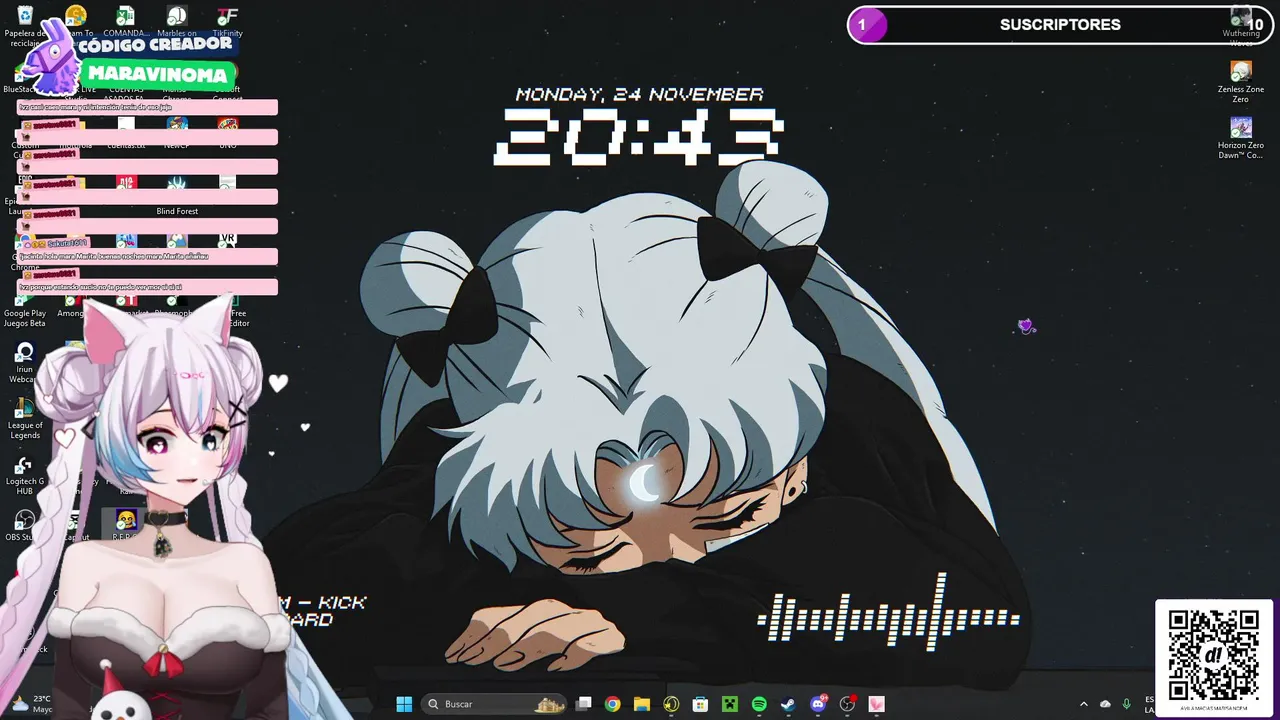
Task: Open the Windows Start menu
Action: (404, 704)
